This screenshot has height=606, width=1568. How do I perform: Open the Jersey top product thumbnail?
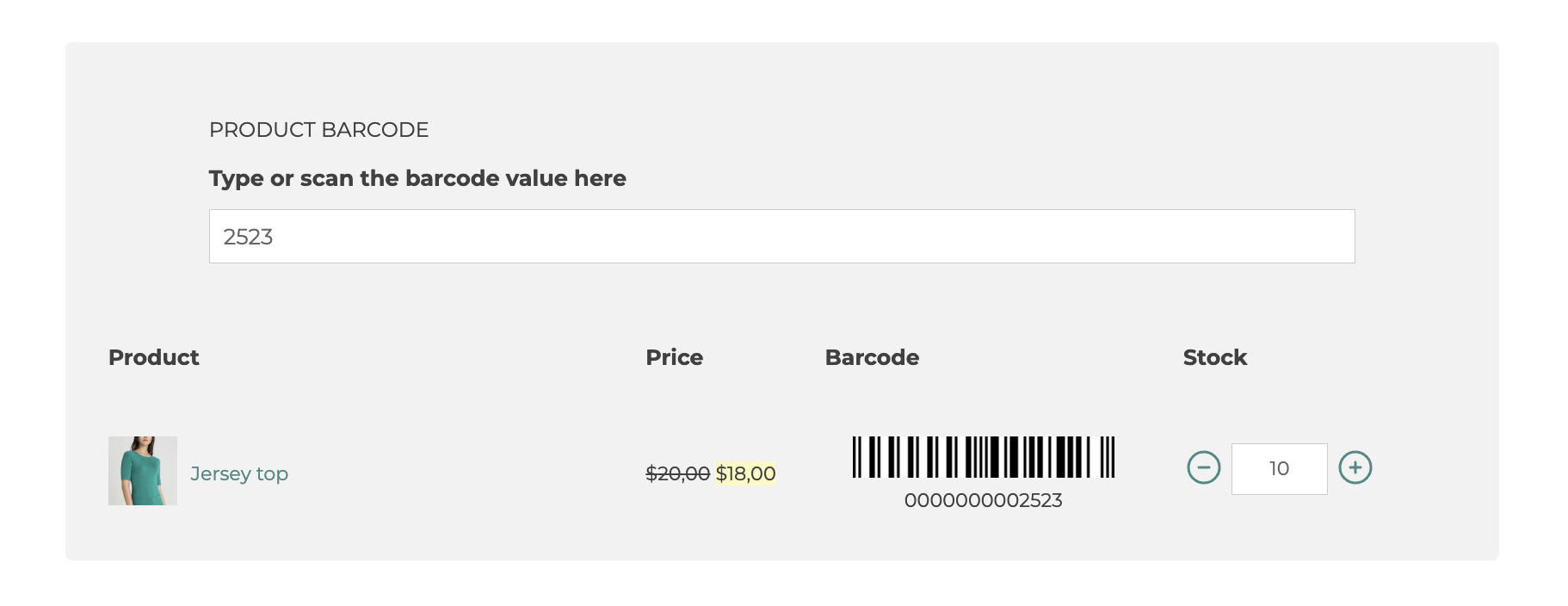pyautogui.click(x=143, y=471)
